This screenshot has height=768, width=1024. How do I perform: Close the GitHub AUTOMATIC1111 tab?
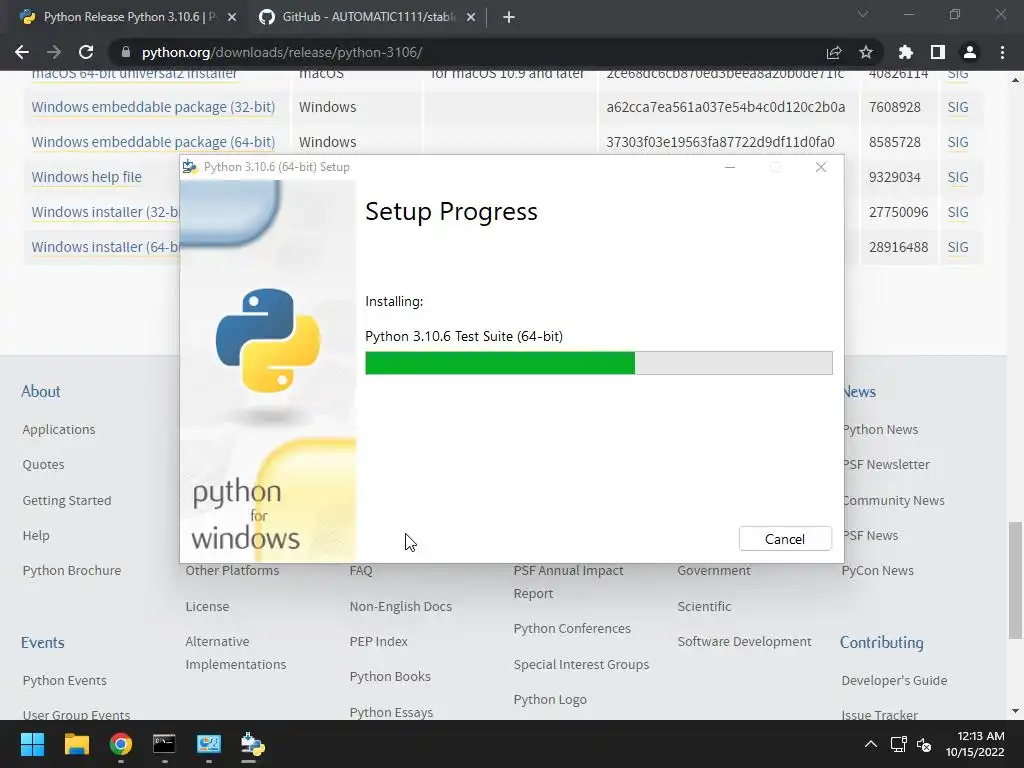471,17
